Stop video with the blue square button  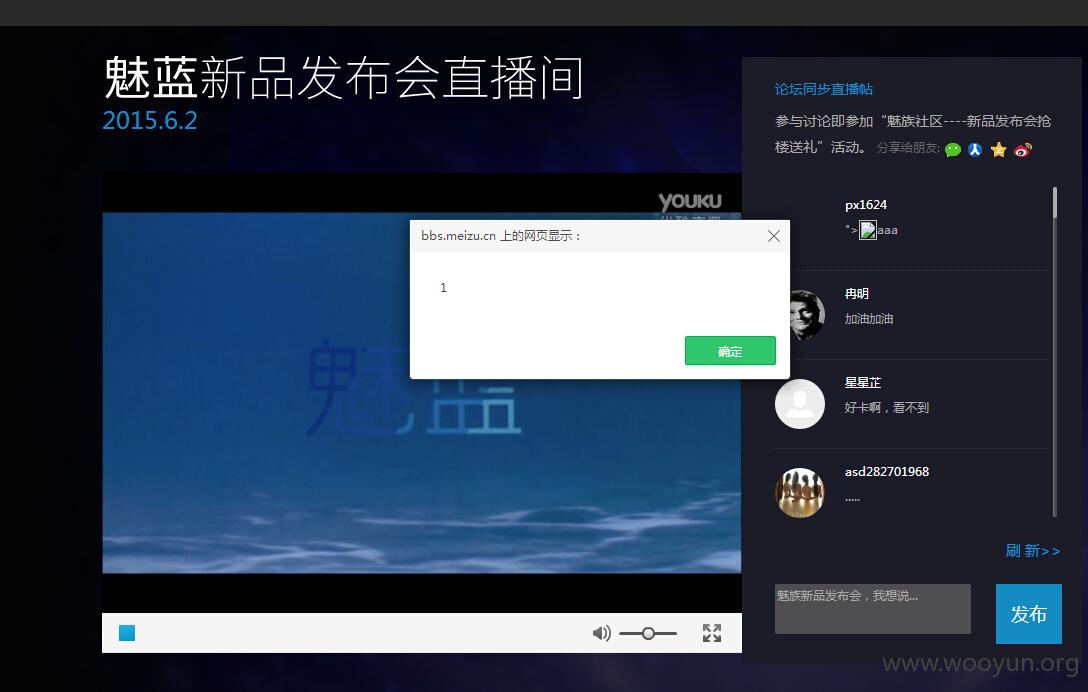click(x=127, y=633)
